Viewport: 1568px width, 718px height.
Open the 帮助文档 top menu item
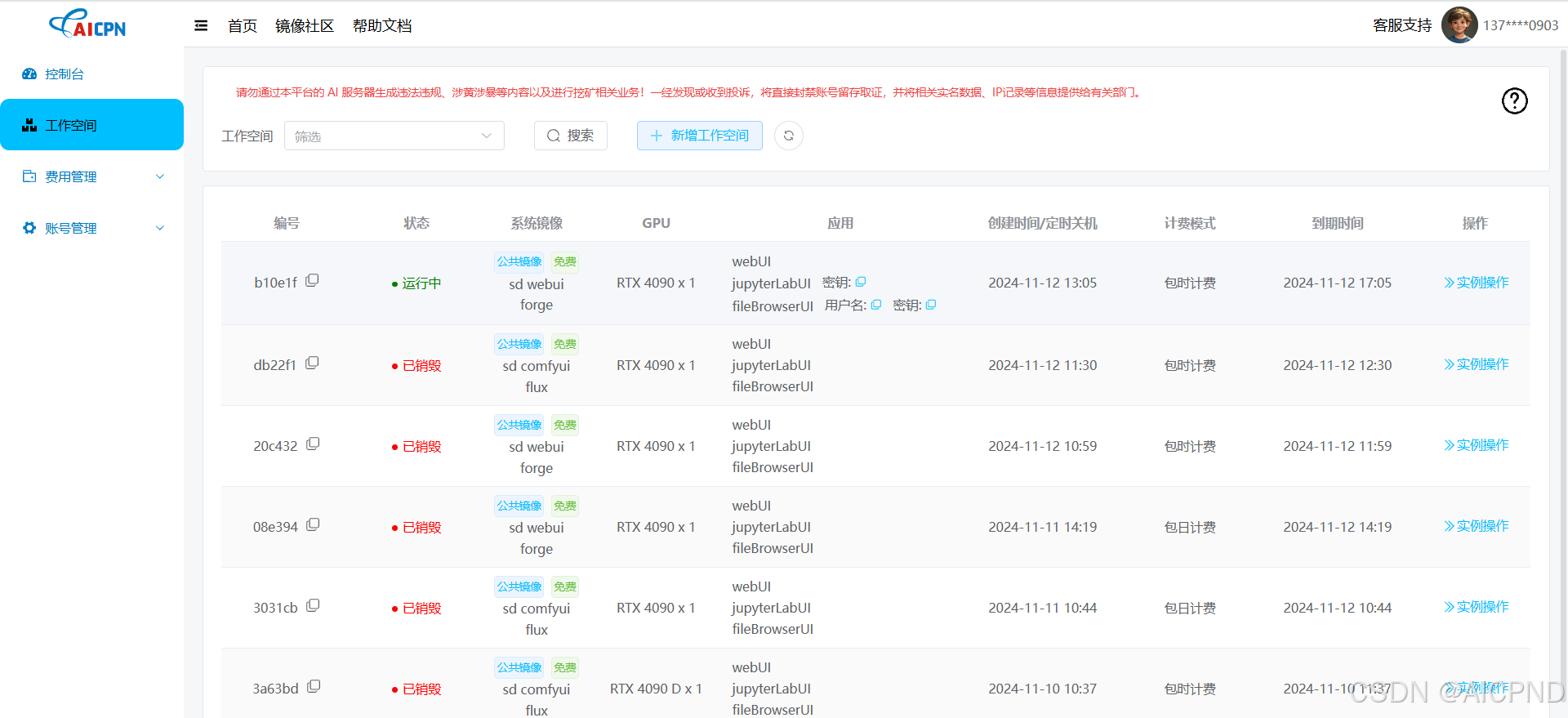click(x=382, y=26)
